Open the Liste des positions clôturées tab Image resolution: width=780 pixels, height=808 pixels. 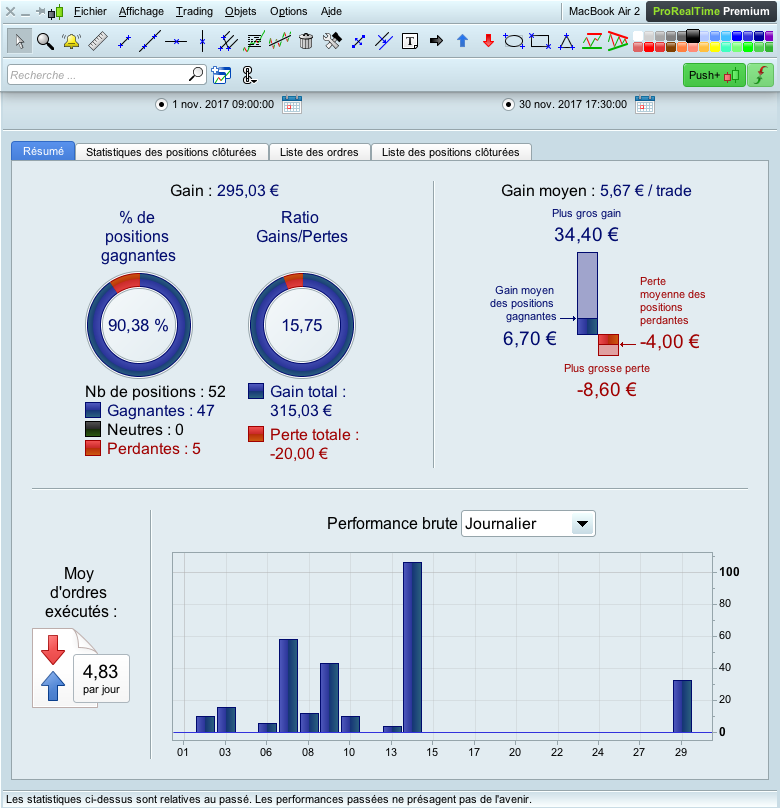click(451, 152)
